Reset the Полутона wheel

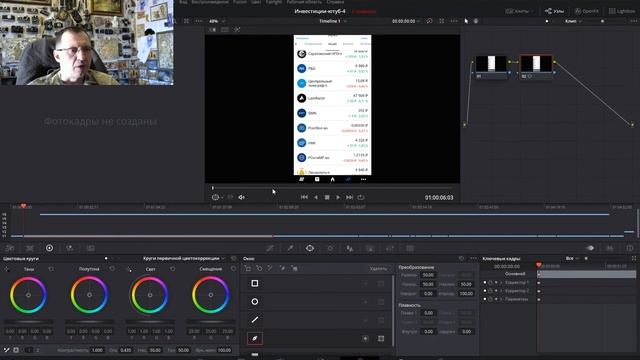click(x=112, y=269)
